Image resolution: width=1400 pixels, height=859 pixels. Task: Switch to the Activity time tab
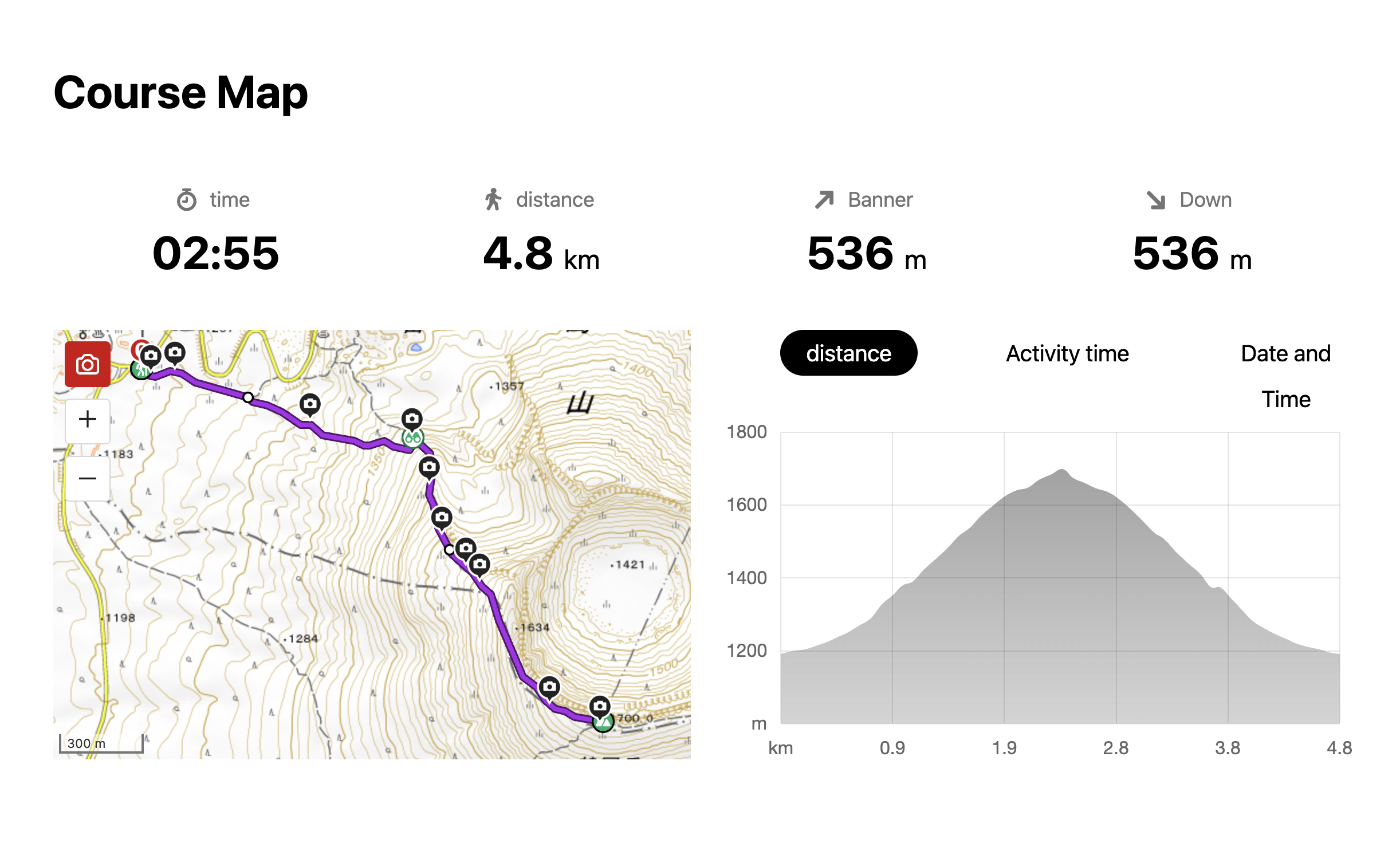pyautogui.click(x=1067, y=353)
